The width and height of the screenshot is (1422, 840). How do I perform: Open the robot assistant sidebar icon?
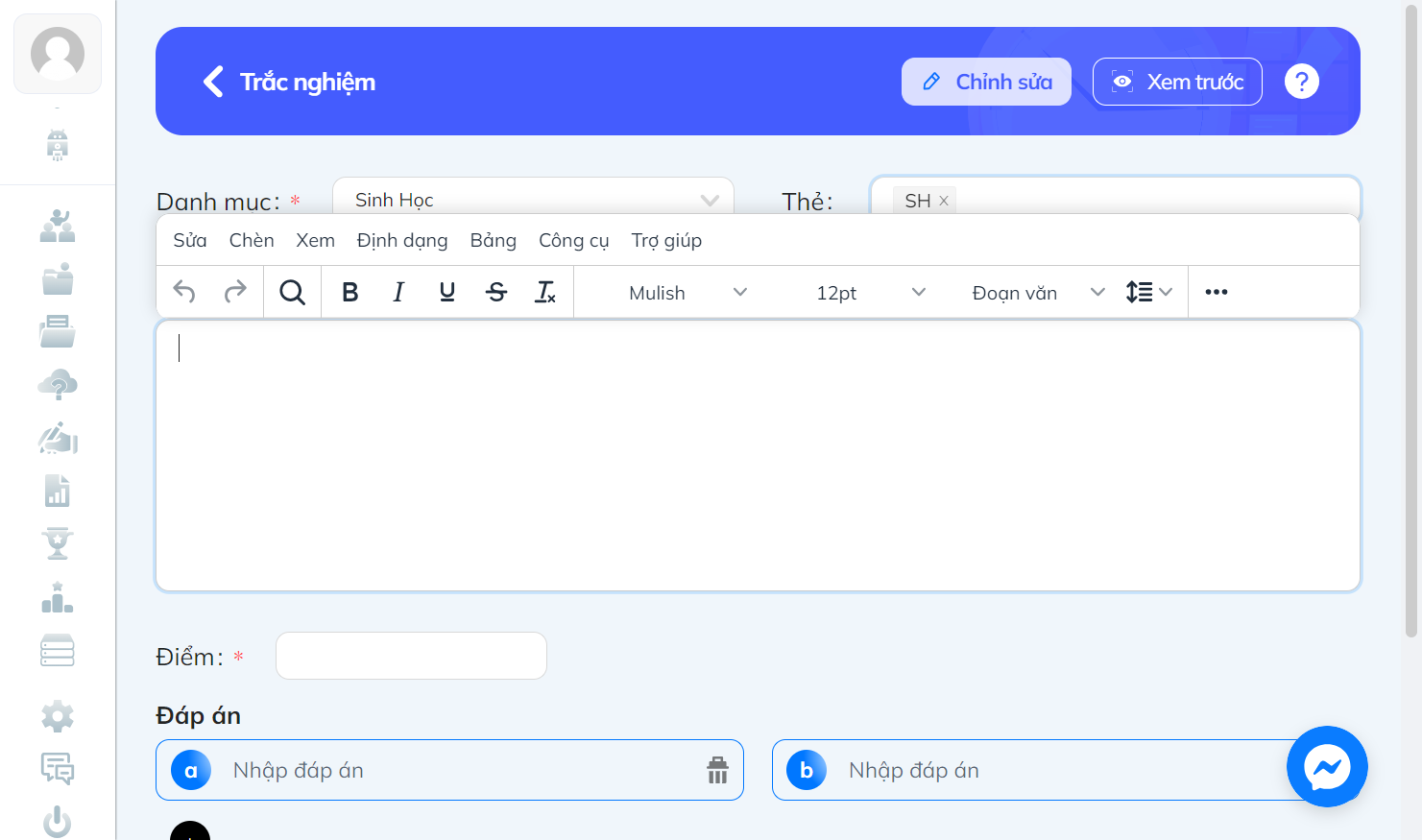click(x=58, y=145)
